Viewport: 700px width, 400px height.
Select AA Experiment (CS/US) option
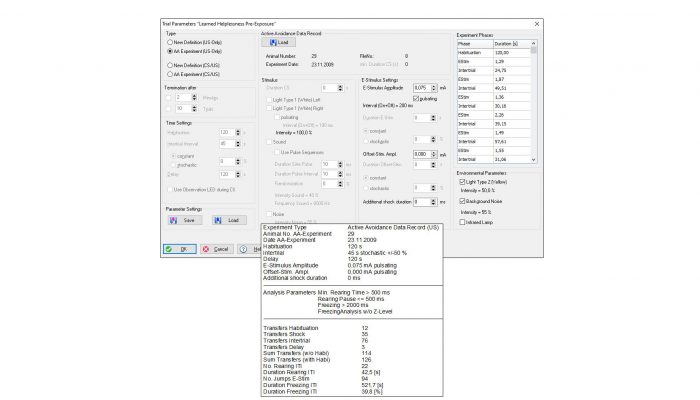[170, 73]
